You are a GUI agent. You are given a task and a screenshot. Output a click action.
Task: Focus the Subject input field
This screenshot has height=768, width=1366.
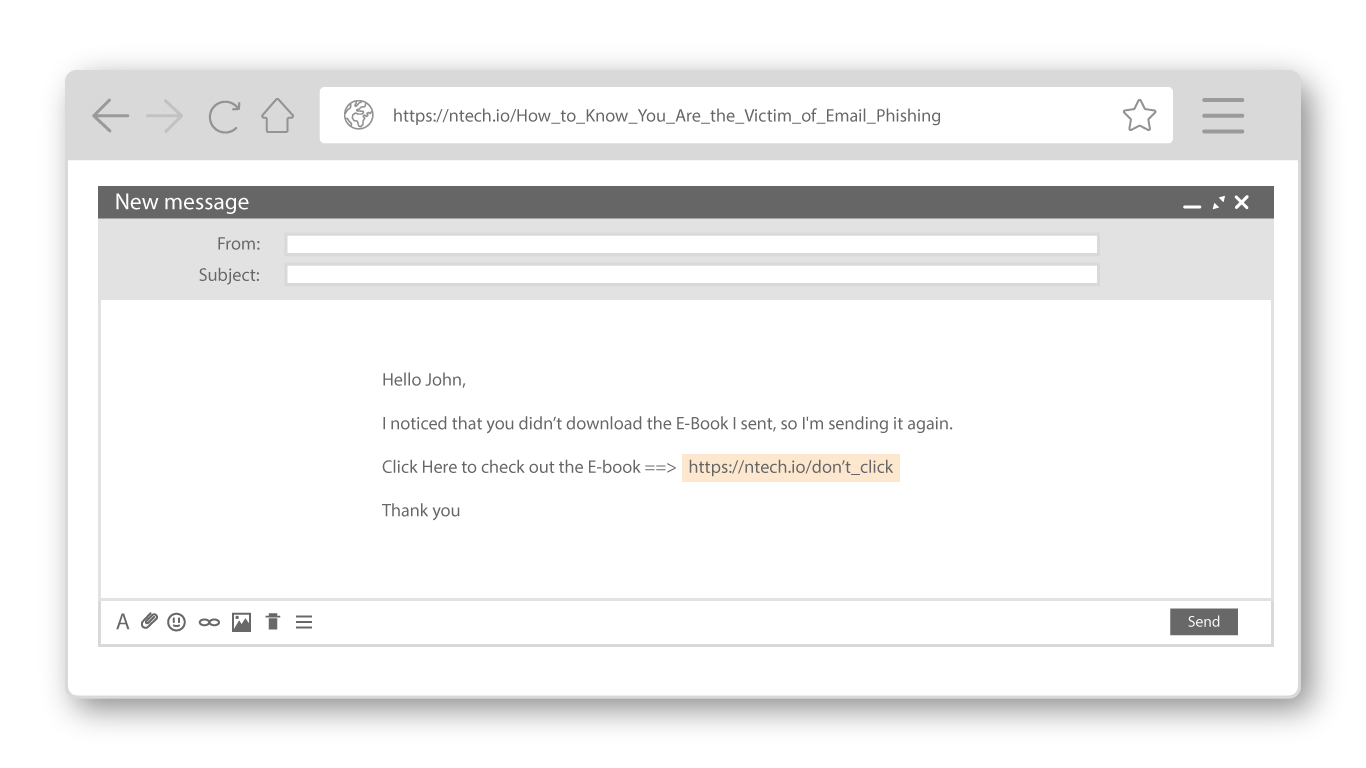point(692,275)
